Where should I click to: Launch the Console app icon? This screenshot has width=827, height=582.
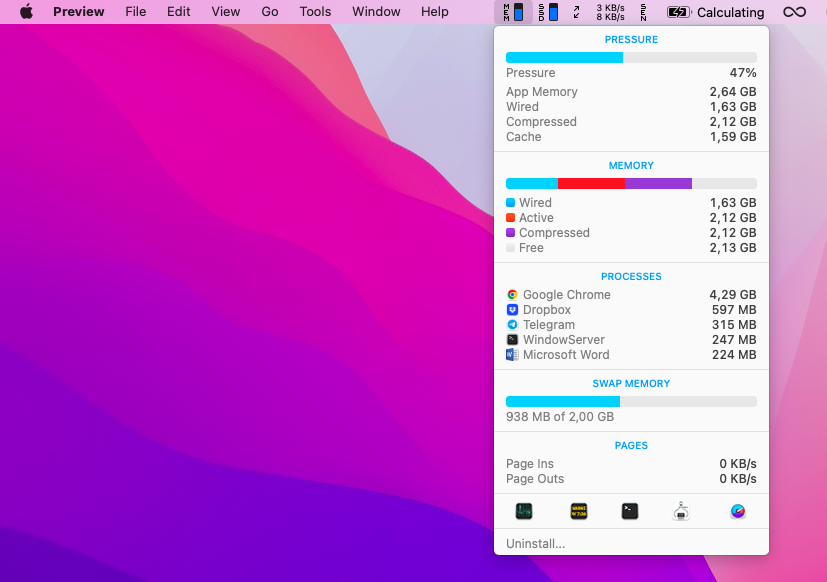pyautogui.click(x=578, y=511)
